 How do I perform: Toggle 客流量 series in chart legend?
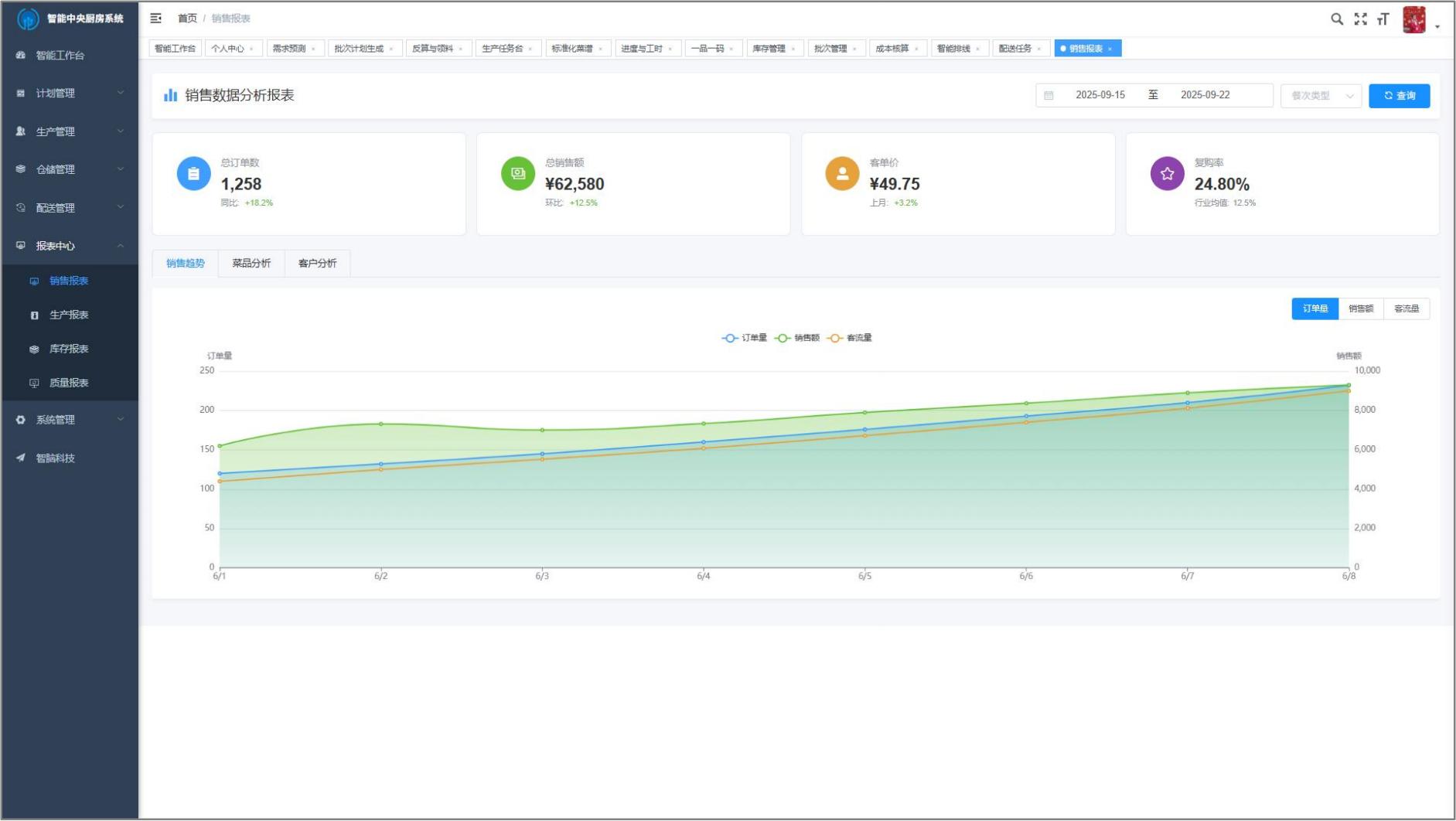pos(850,338)
